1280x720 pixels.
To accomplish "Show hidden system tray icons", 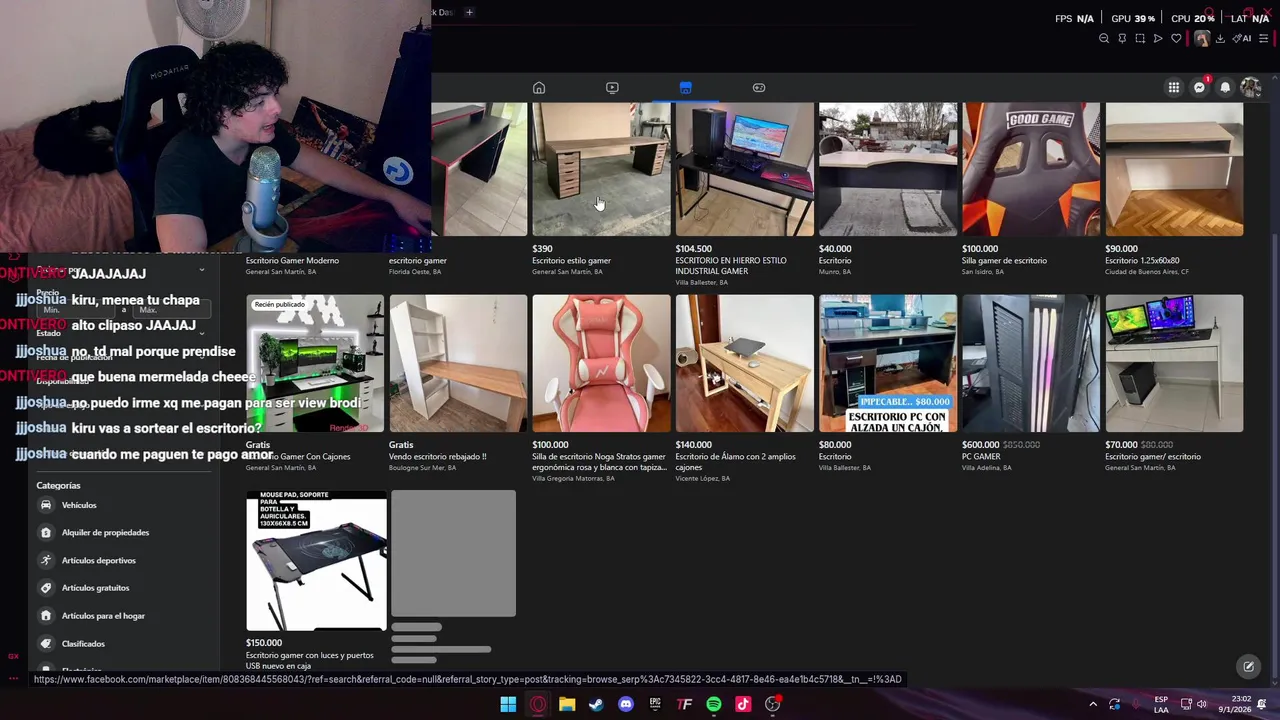I will point(1092,704).
